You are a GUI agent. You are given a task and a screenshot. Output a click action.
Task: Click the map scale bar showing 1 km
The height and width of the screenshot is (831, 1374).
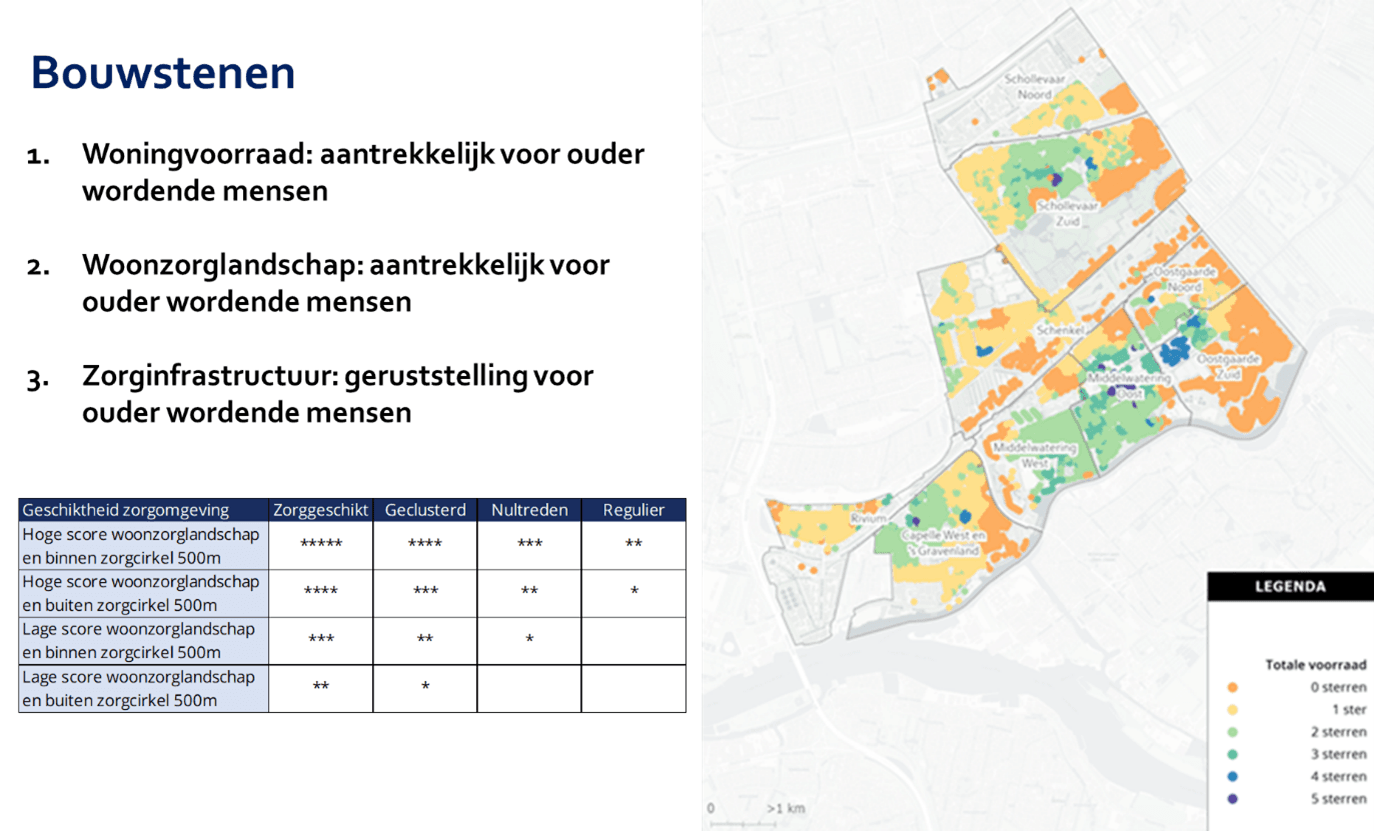pyautogui.click(x=757, y=808)
